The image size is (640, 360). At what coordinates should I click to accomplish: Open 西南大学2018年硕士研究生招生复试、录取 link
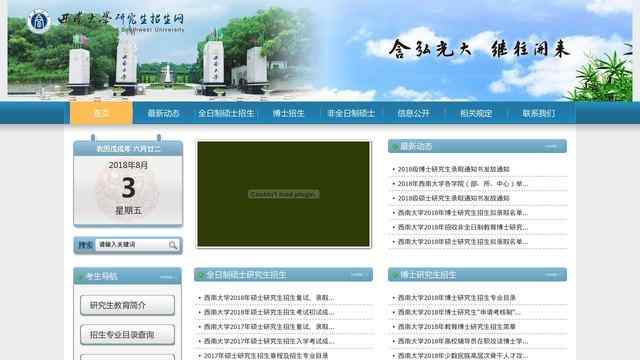(269, 298)
